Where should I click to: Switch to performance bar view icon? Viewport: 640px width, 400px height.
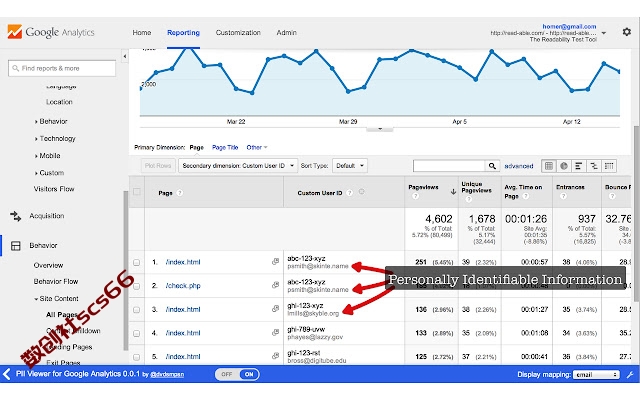pos(578,166)
